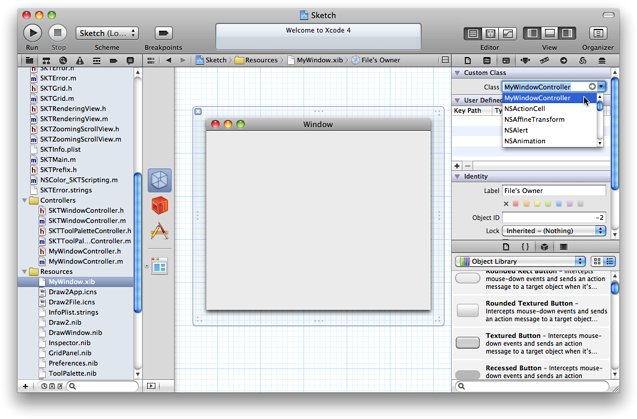Collapse the Custom Class section
The height and width of the screenshot is (419, 637).
[x=457, y=73]
